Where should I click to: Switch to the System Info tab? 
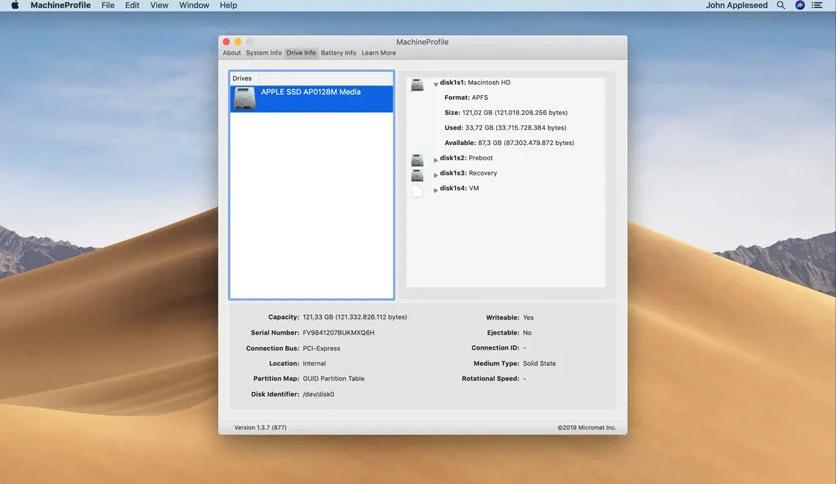(263, 53)
